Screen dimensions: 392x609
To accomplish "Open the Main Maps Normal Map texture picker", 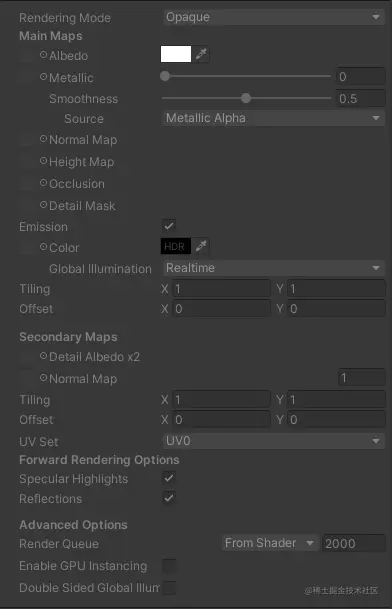I will coord(44,139).
